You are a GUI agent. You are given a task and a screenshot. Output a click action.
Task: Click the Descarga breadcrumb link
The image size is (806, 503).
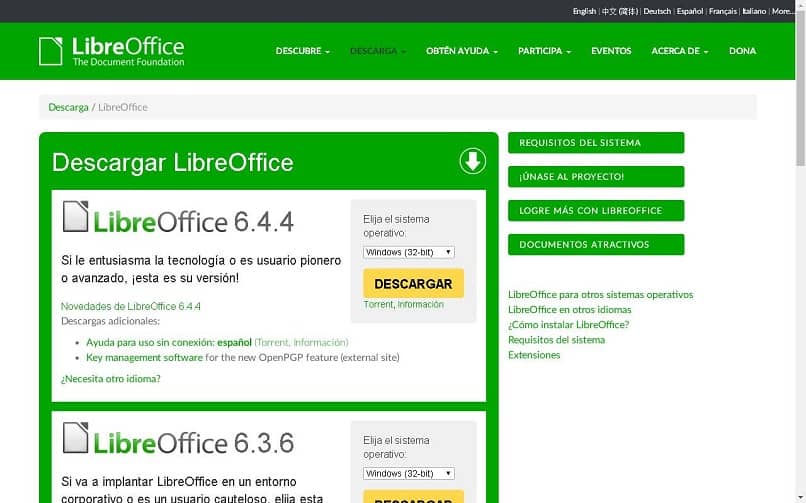tap(68, 107)
